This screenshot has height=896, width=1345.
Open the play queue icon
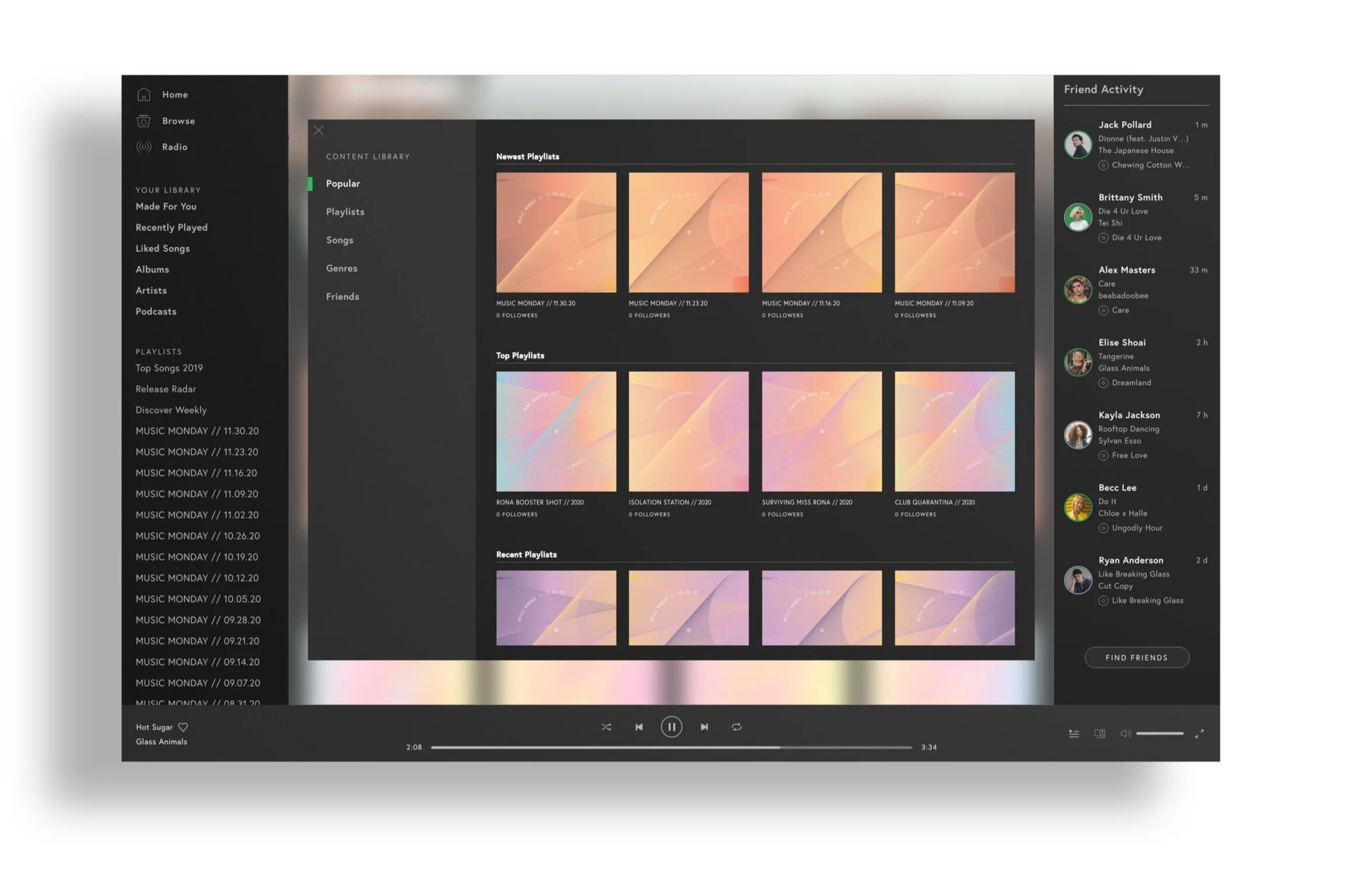[1074, 734]
